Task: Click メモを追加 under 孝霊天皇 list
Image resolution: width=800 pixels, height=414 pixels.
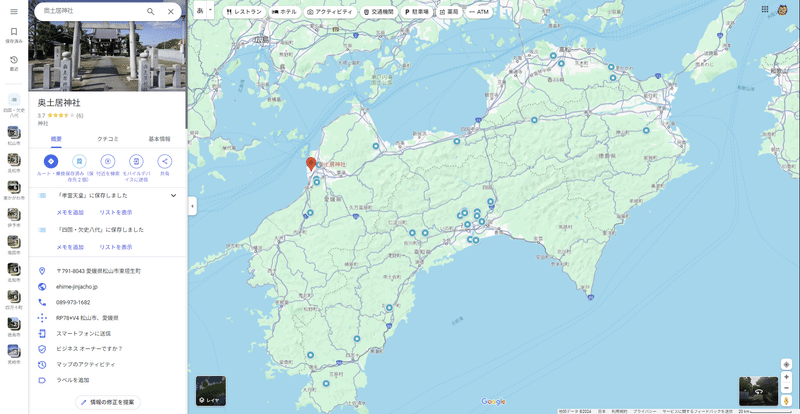Action: point(70,212)
